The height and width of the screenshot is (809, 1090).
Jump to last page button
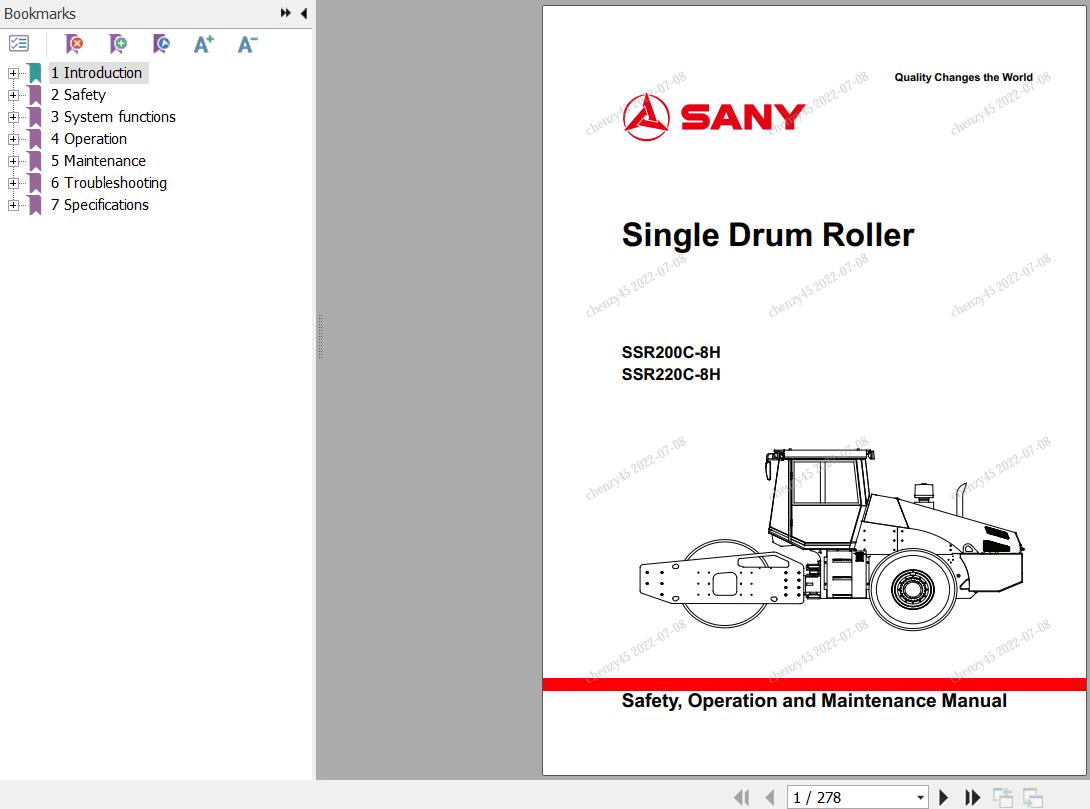pos(972,797)
